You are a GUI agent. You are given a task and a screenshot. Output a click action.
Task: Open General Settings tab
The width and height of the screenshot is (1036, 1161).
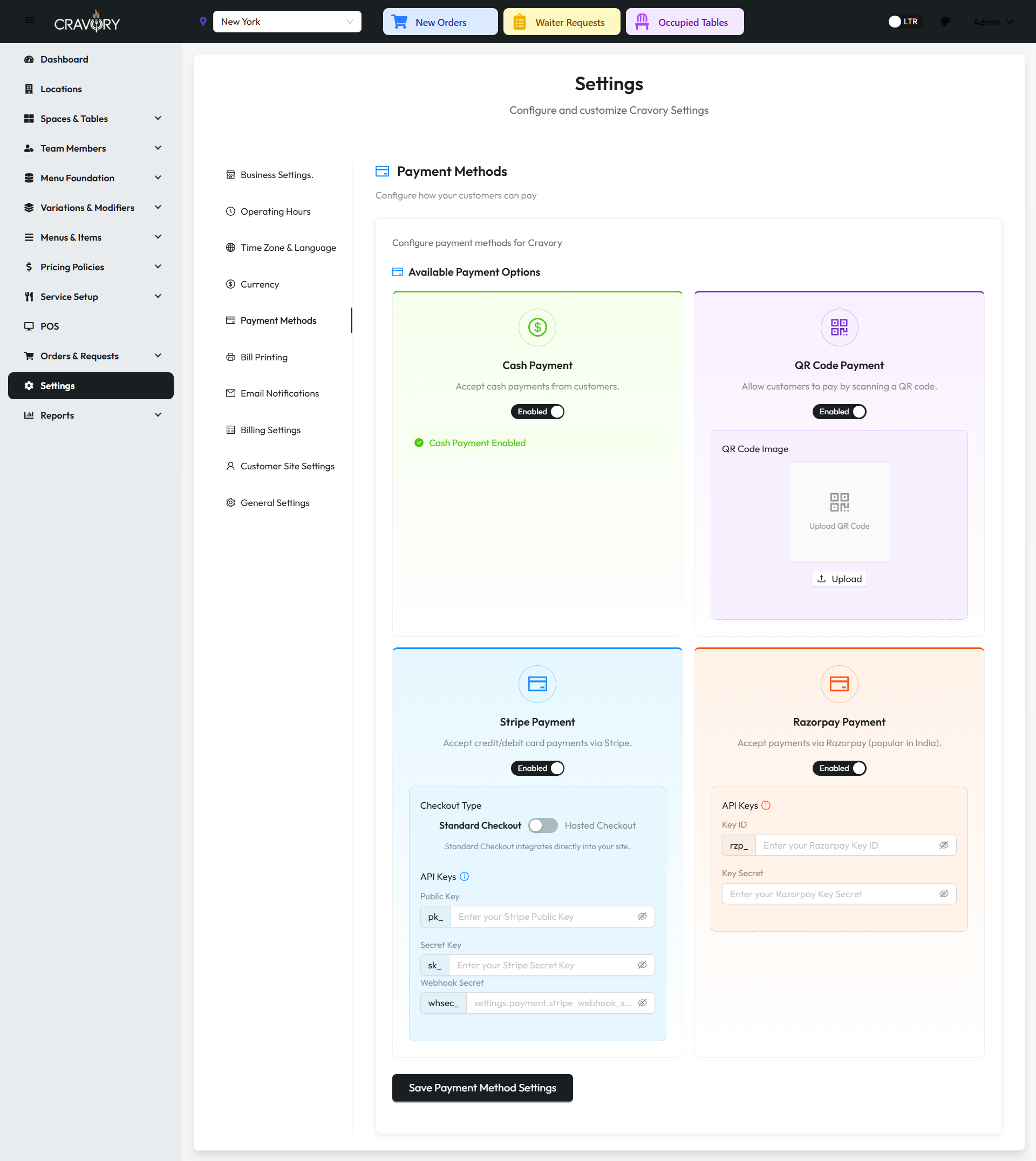(281, 502)
